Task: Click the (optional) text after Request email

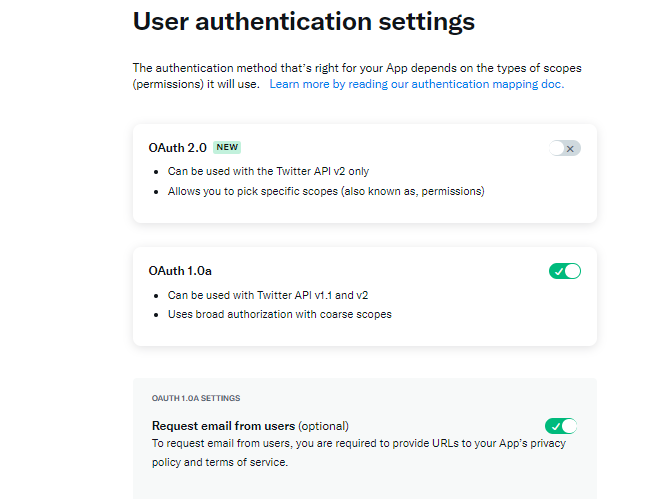Action: pos(323,425)
